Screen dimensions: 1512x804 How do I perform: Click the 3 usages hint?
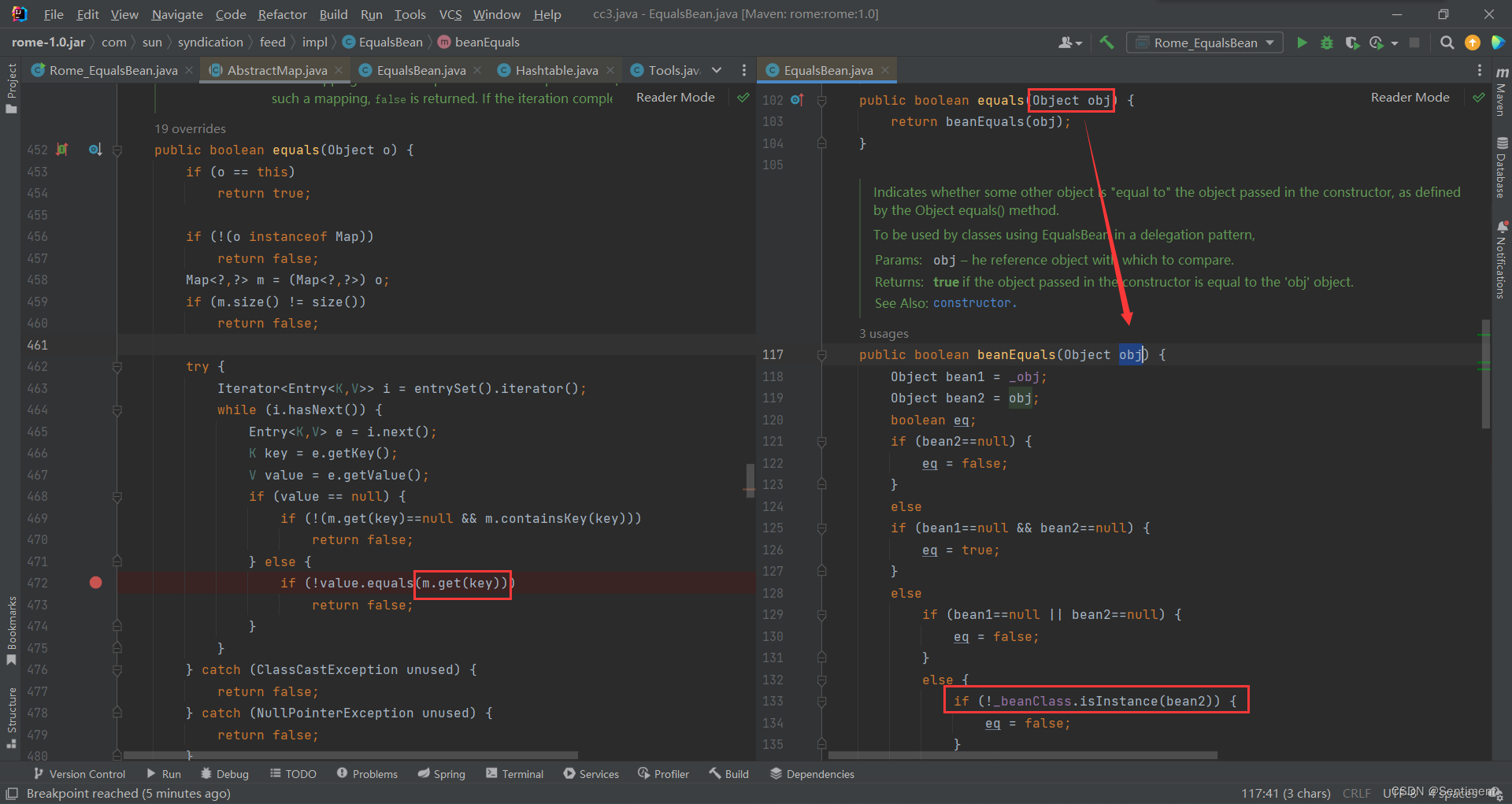tap(884, 334)
